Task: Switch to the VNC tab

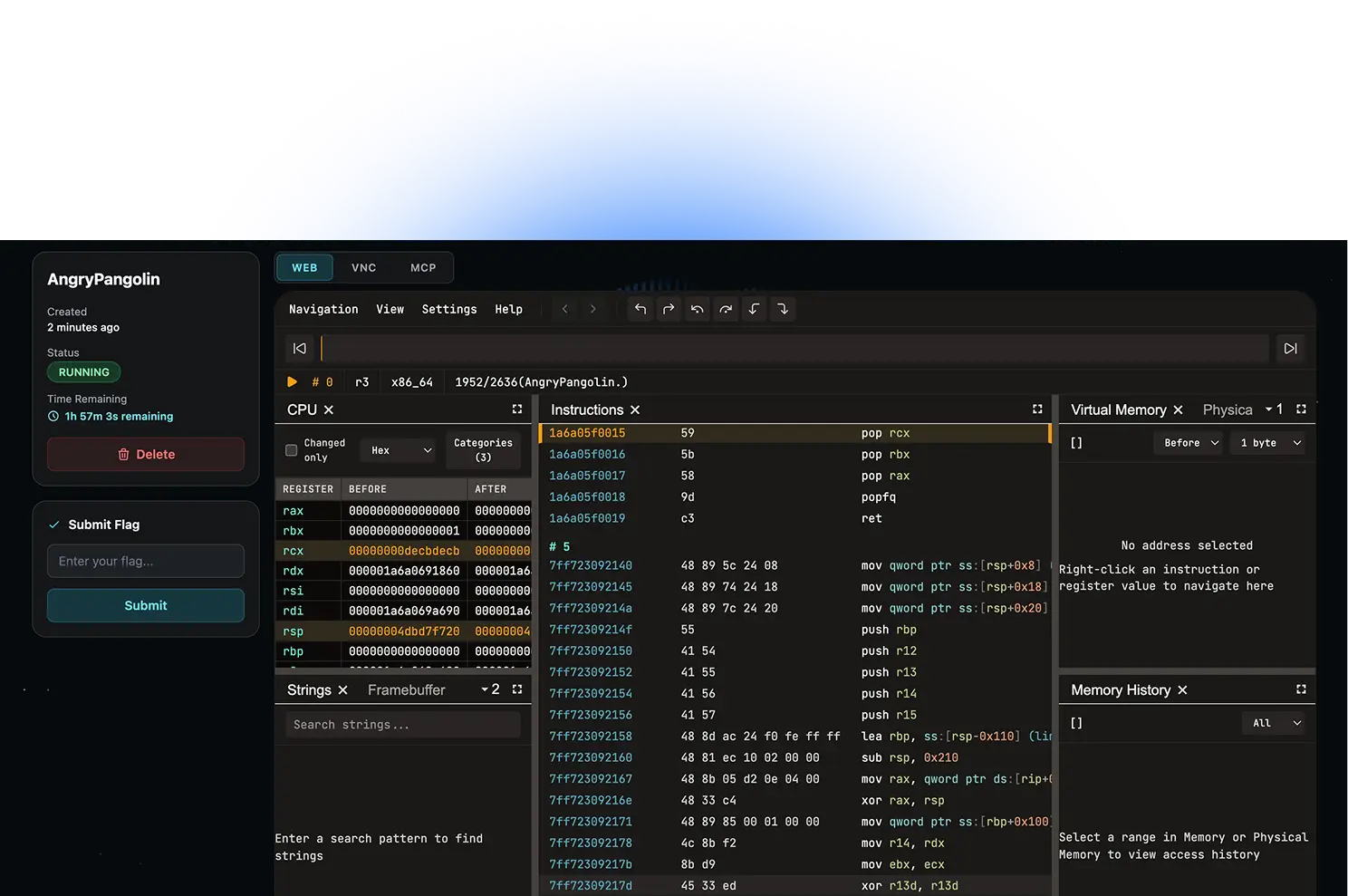Action: [364, 268]
